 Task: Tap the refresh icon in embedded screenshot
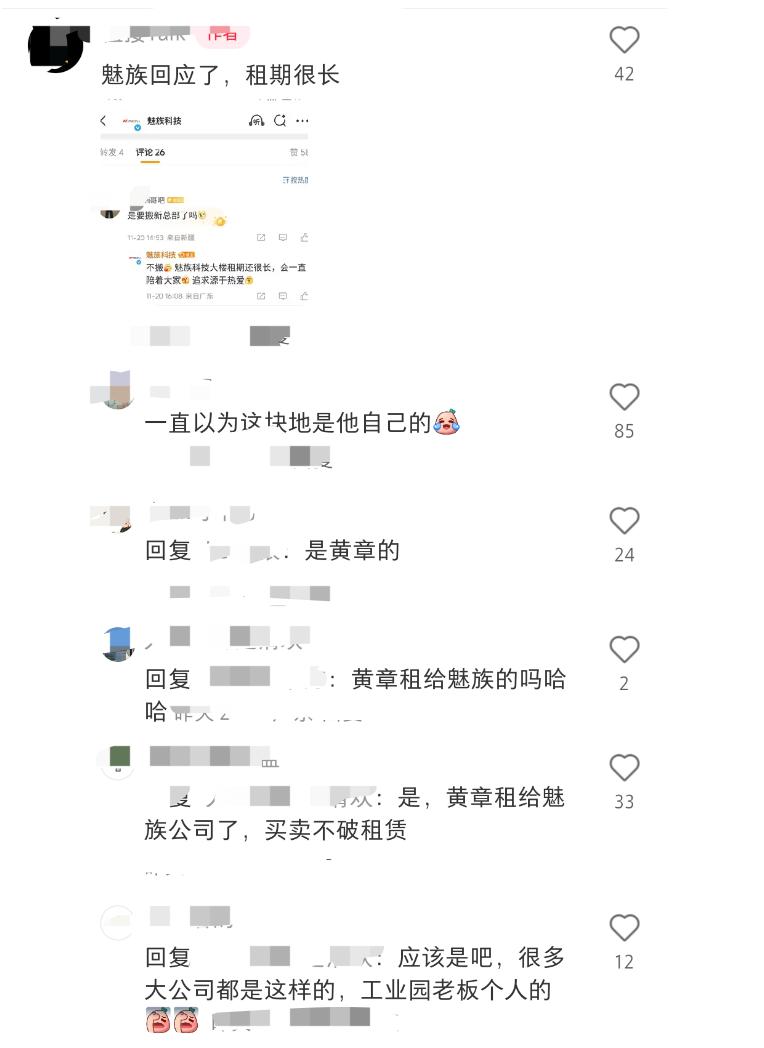pos(279,120)
